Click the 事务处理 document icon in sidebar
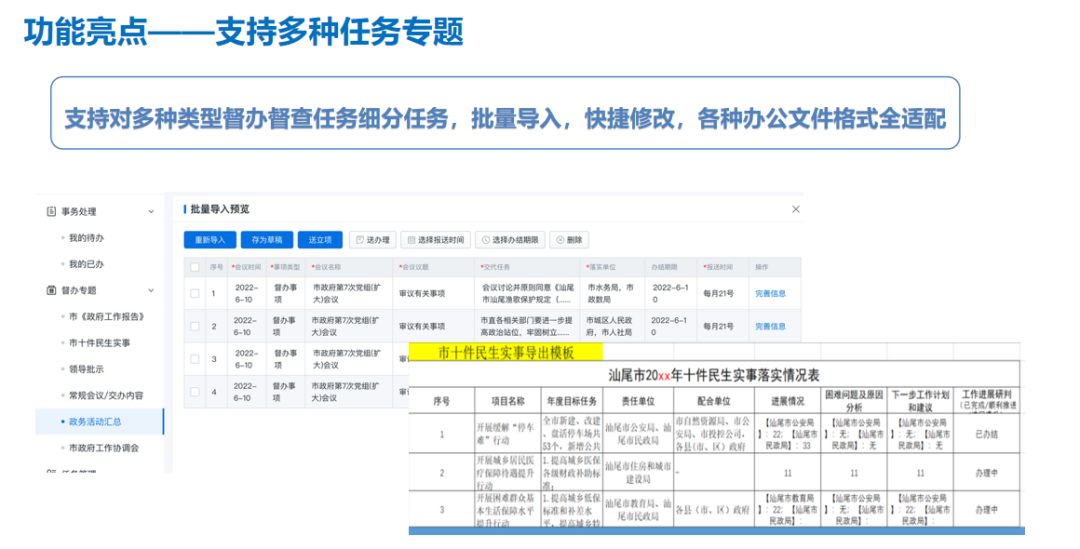This screenshot has width=1080, height=549. (51, 211)
